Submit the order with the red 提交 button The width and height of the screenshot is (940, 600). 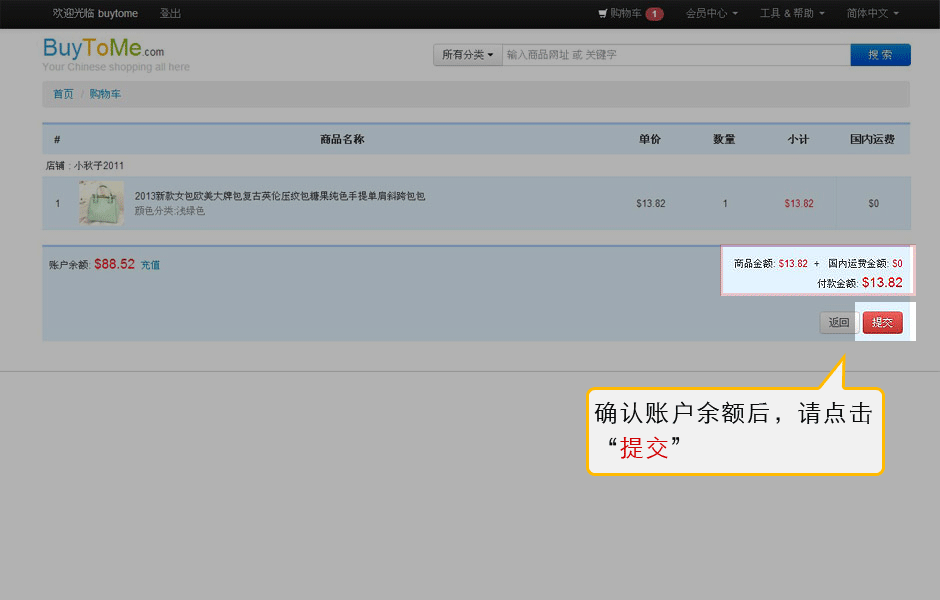882,322
